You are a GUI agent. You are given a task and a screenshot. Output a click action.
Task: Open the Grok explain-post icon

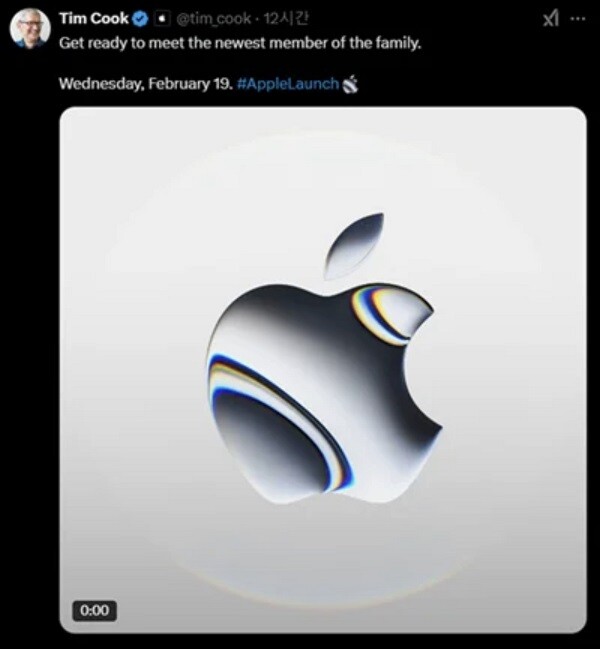(550, 19)
